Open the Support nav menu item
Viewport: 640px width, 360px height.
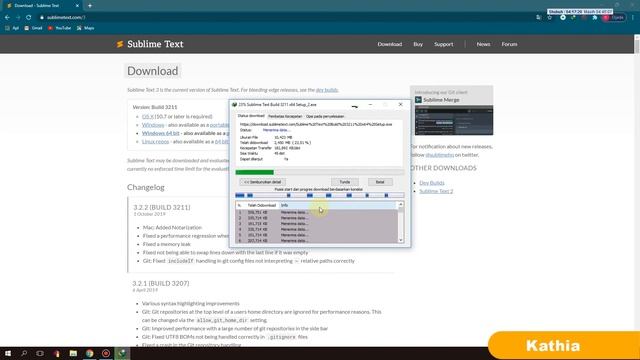click(443, 44)
